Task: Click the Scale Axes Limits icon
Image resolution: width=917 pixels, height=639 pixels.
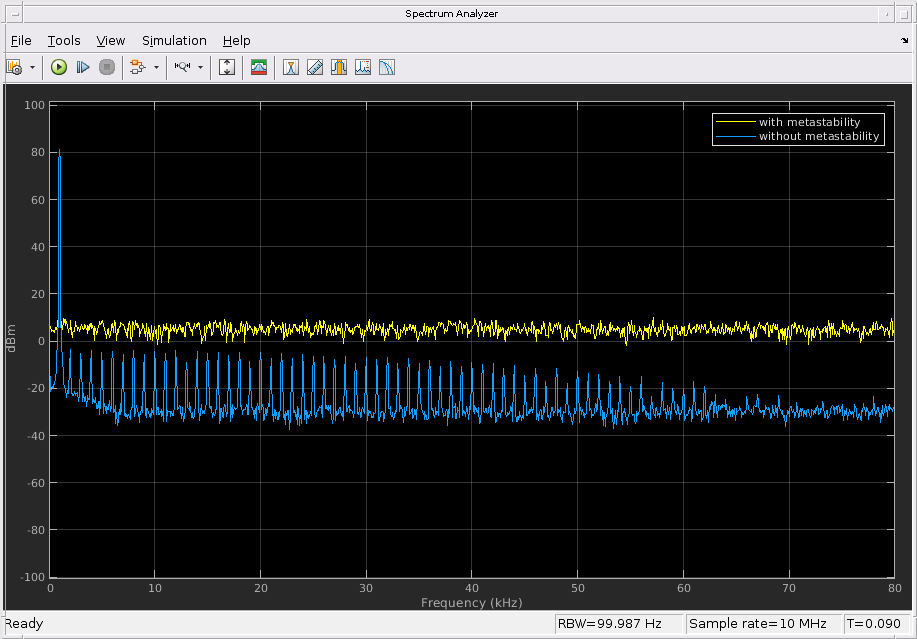Action: click(x=227, y=67)
